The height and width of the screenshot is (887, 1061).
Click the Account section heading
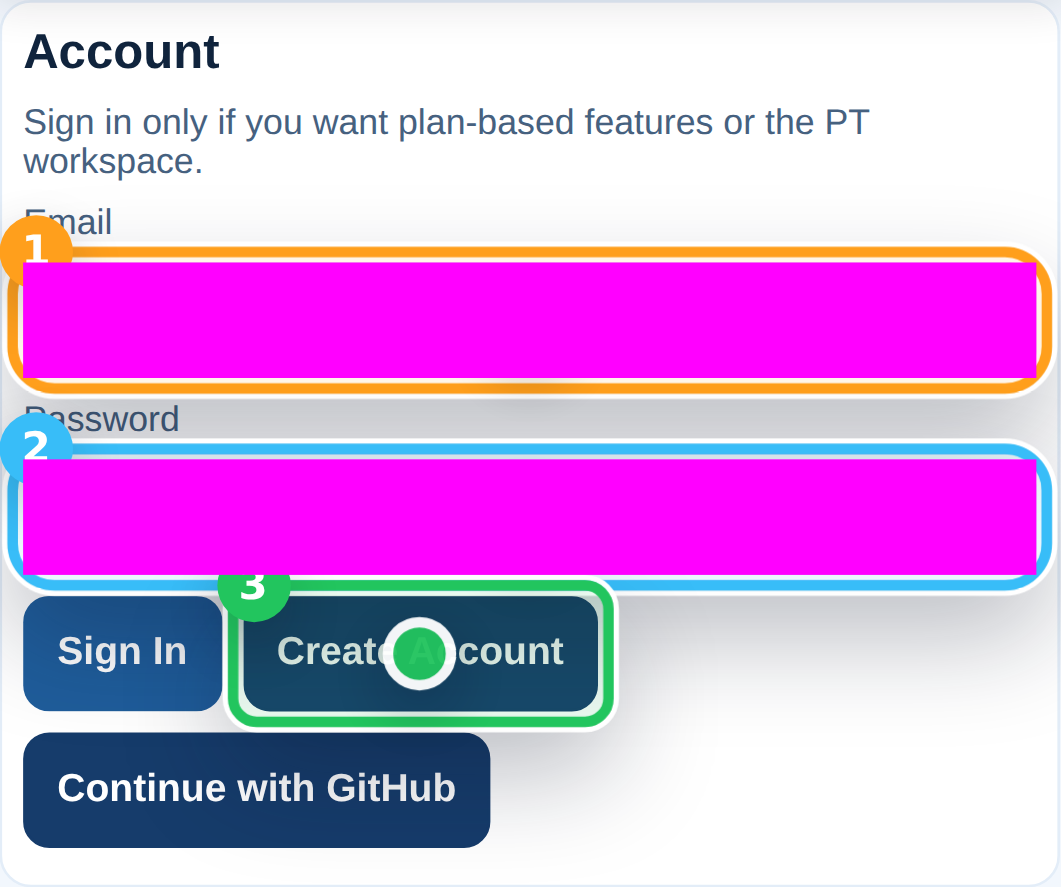tap(121, 51)
